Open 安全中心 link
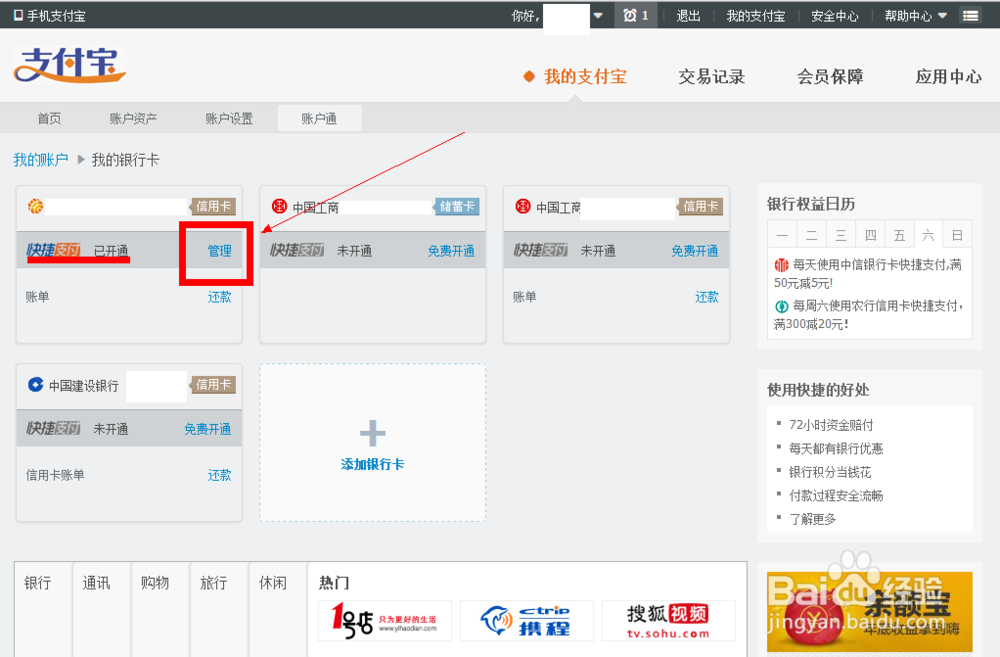1000x657 pixels. (x=835, y=15)
